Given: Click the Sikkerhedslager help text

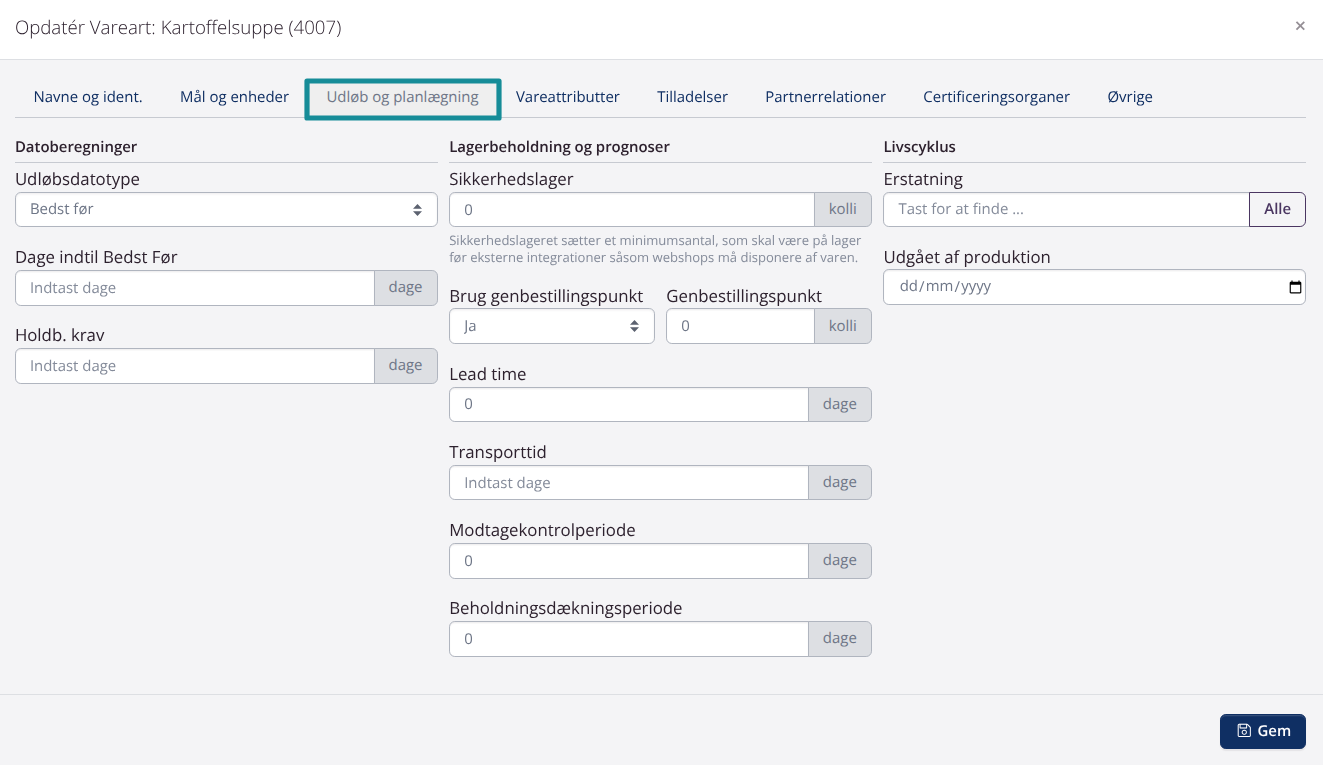Looking at the screenshot, I should 654,250.
